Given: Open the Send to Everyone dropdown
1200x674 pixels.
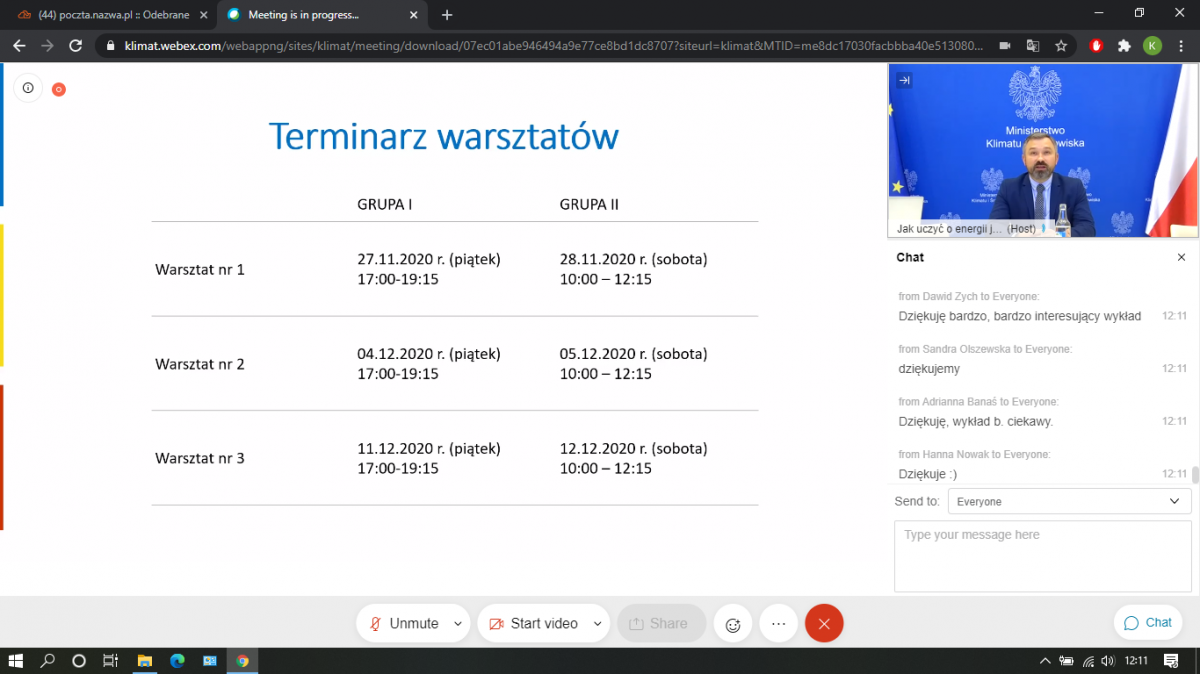Looking at the screenshot, I should (x=1069, y=501).
